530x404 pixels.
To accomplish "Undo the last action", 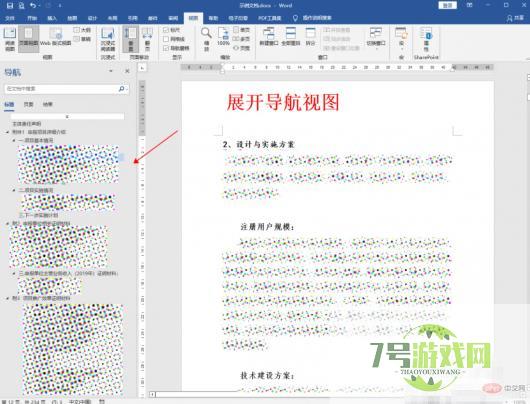I will 33,5.
